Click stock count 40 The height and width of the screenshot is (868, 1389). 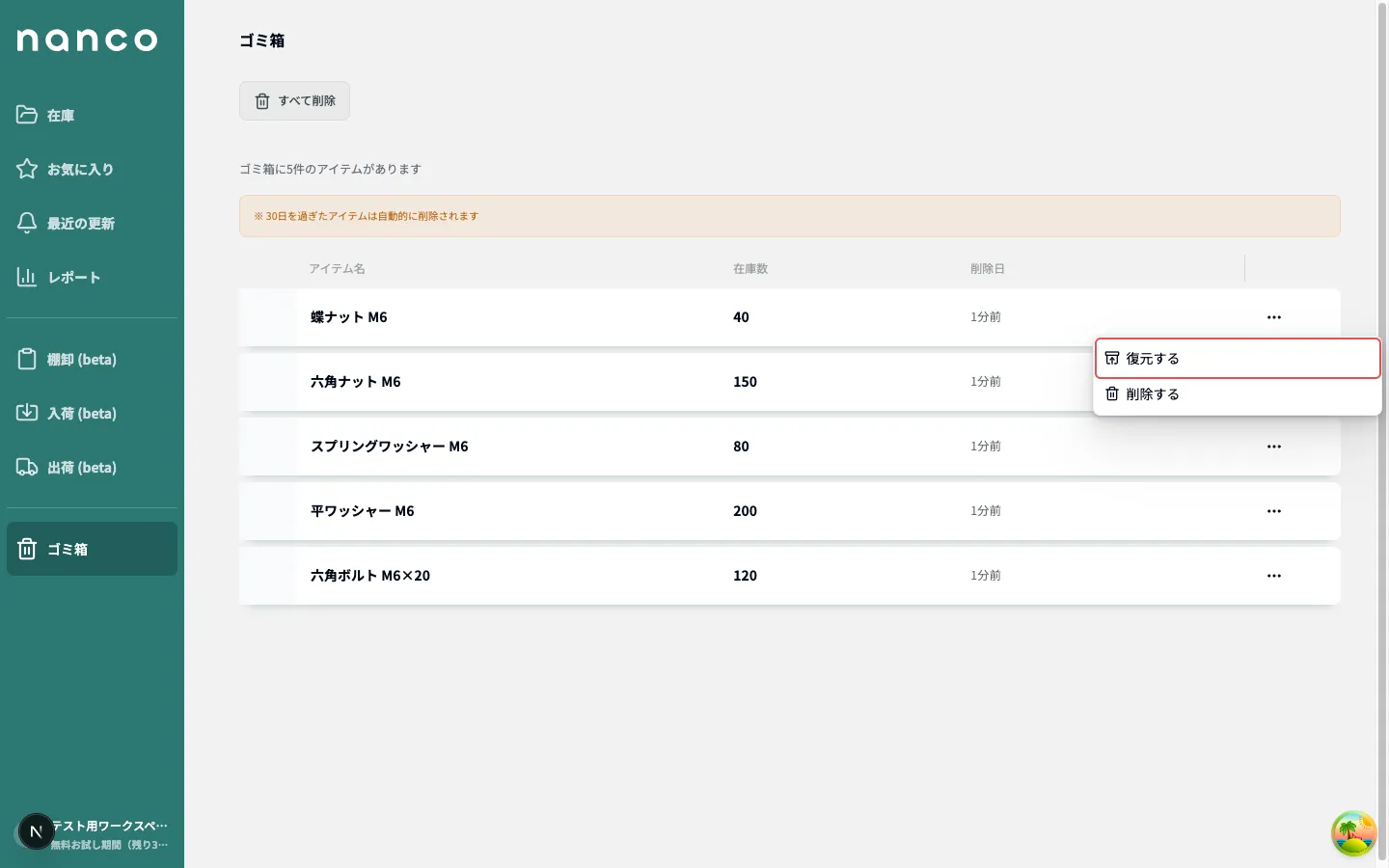coord(741,317)
